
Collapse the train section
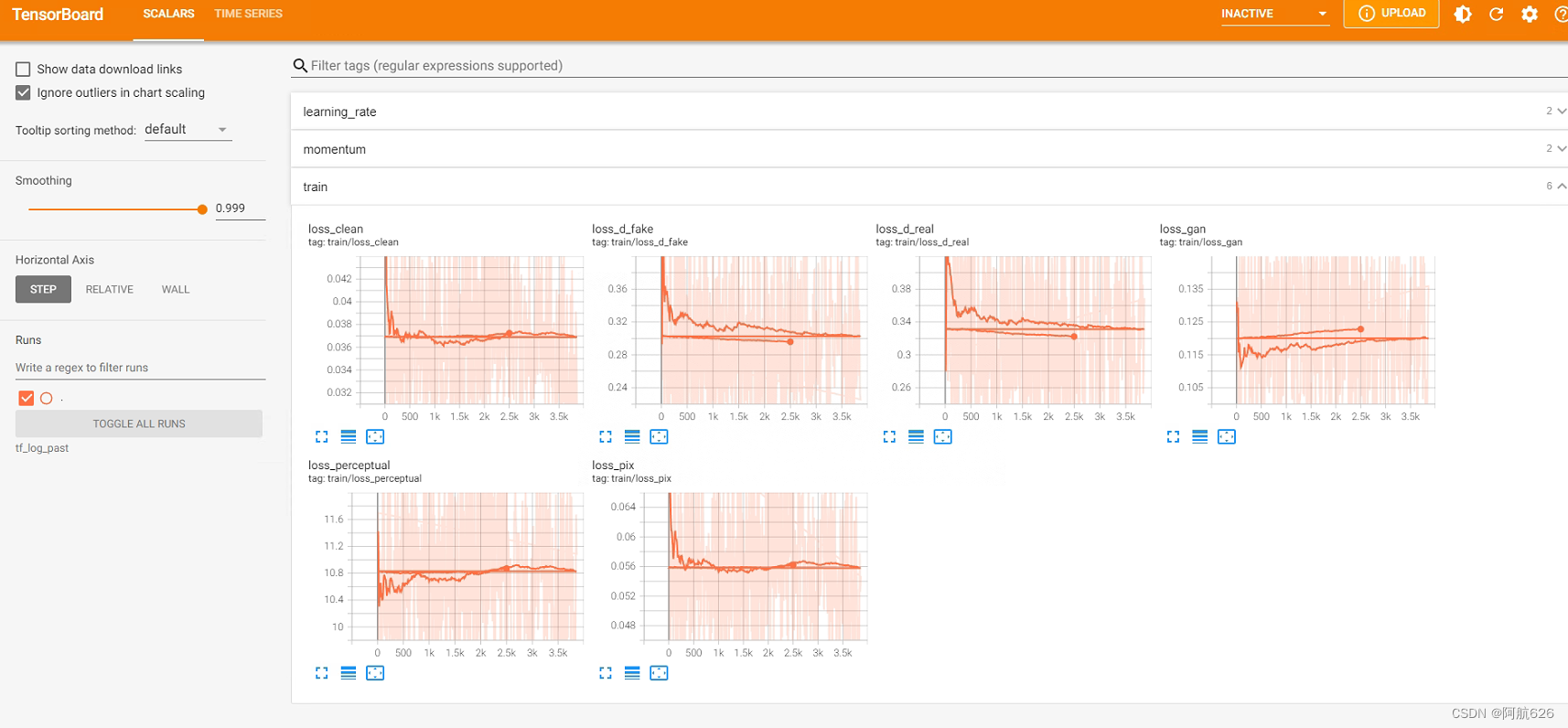click(929, 187)
